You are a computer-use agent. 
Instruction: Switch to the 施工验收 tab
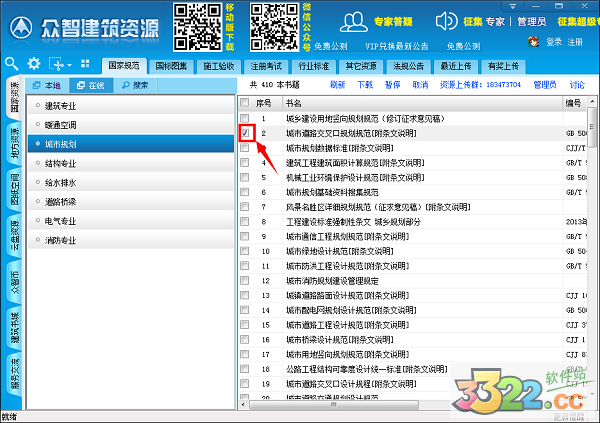pos(218,66)
